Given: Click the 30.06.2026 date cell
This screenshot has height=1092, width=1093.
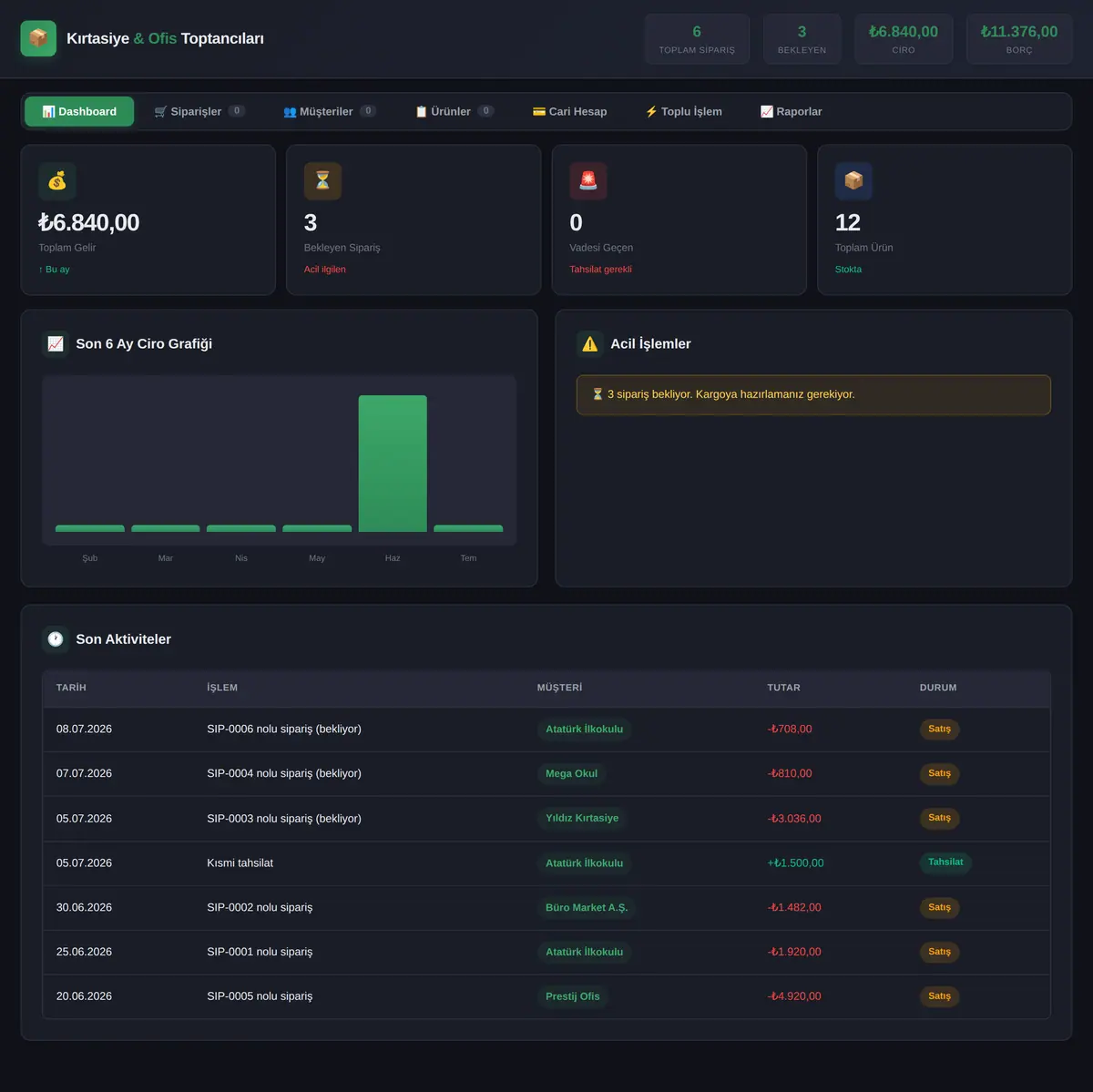Looking at the screenshot, I should click(x=84, y=907).
